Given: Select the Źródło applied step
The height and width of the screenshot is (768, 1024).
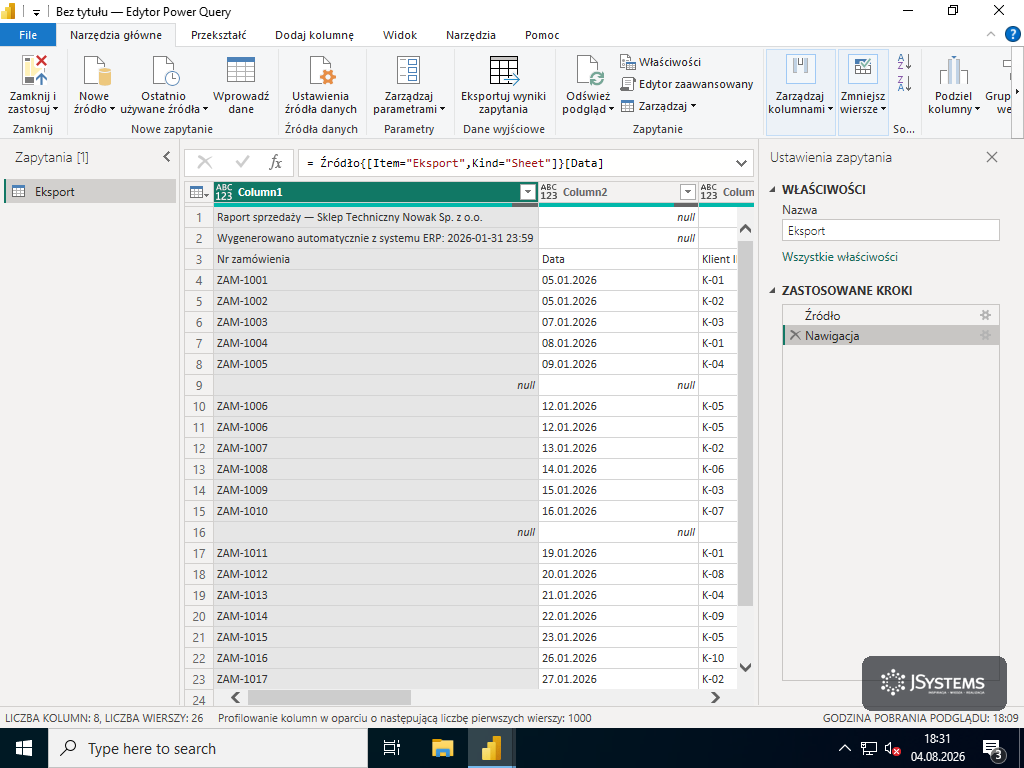Looking at the screenshot, I should tap(891, 315).
